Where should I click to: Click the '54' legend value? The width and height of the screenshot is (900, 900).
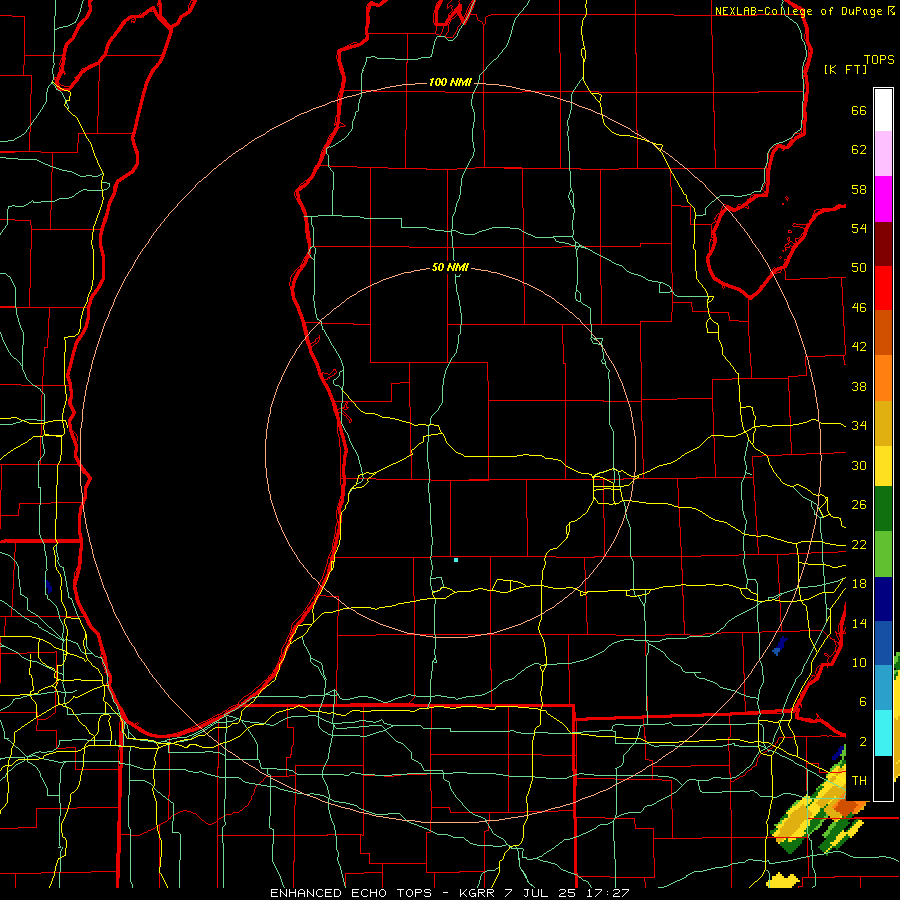coord(859,228)
